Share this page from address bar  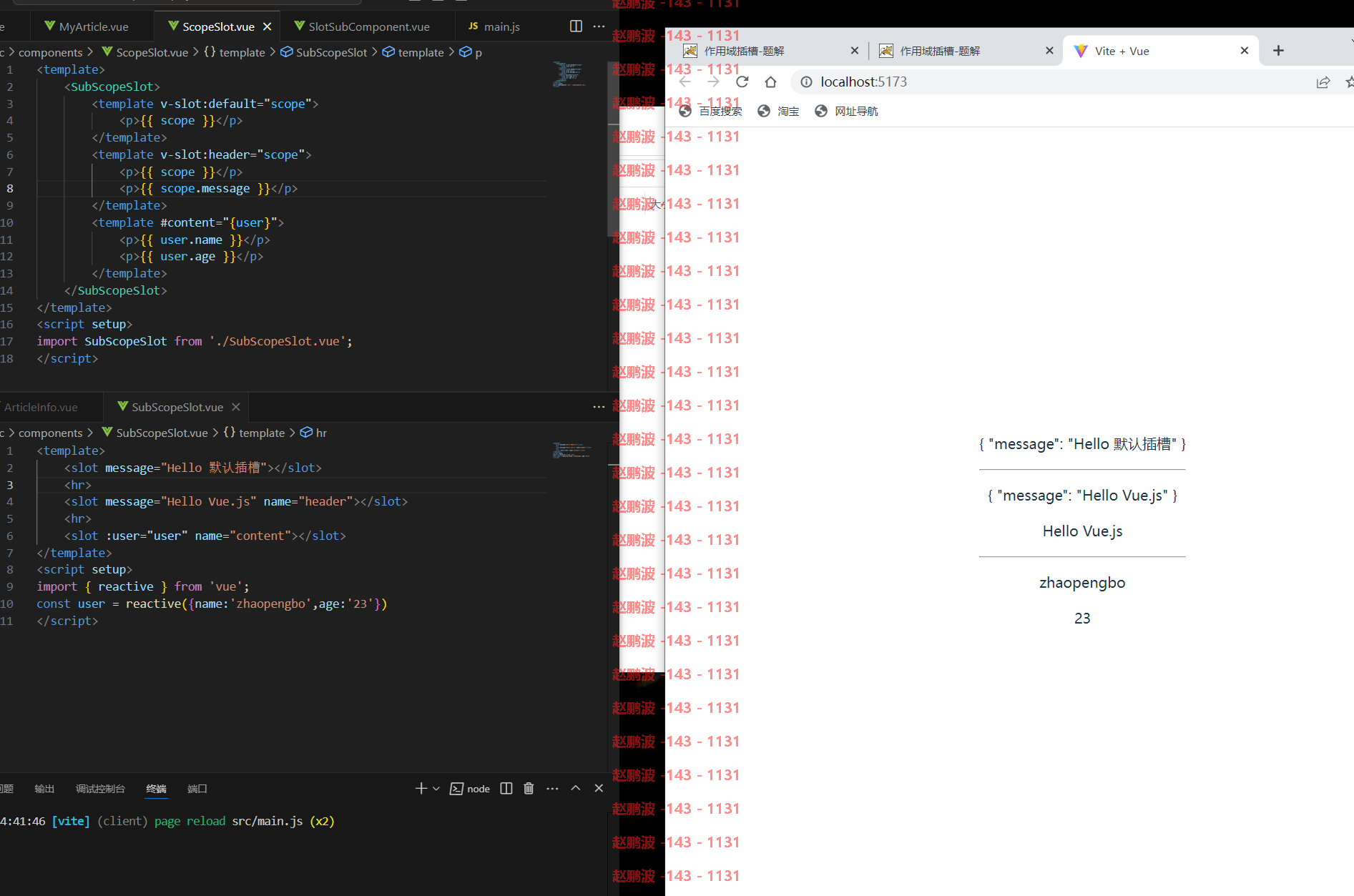pyautogui.click(x=1323, y=82)
